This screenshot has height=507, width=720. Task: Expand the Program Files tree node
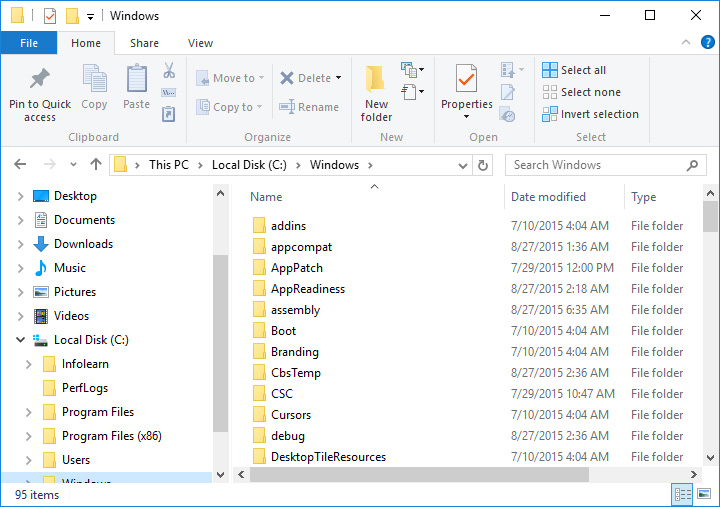[x=28, y=412]
